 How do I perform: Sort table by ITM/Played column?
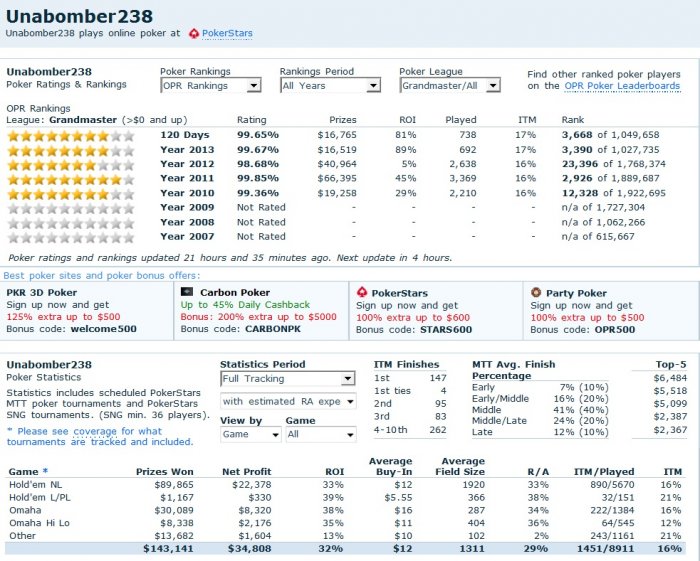604,472
